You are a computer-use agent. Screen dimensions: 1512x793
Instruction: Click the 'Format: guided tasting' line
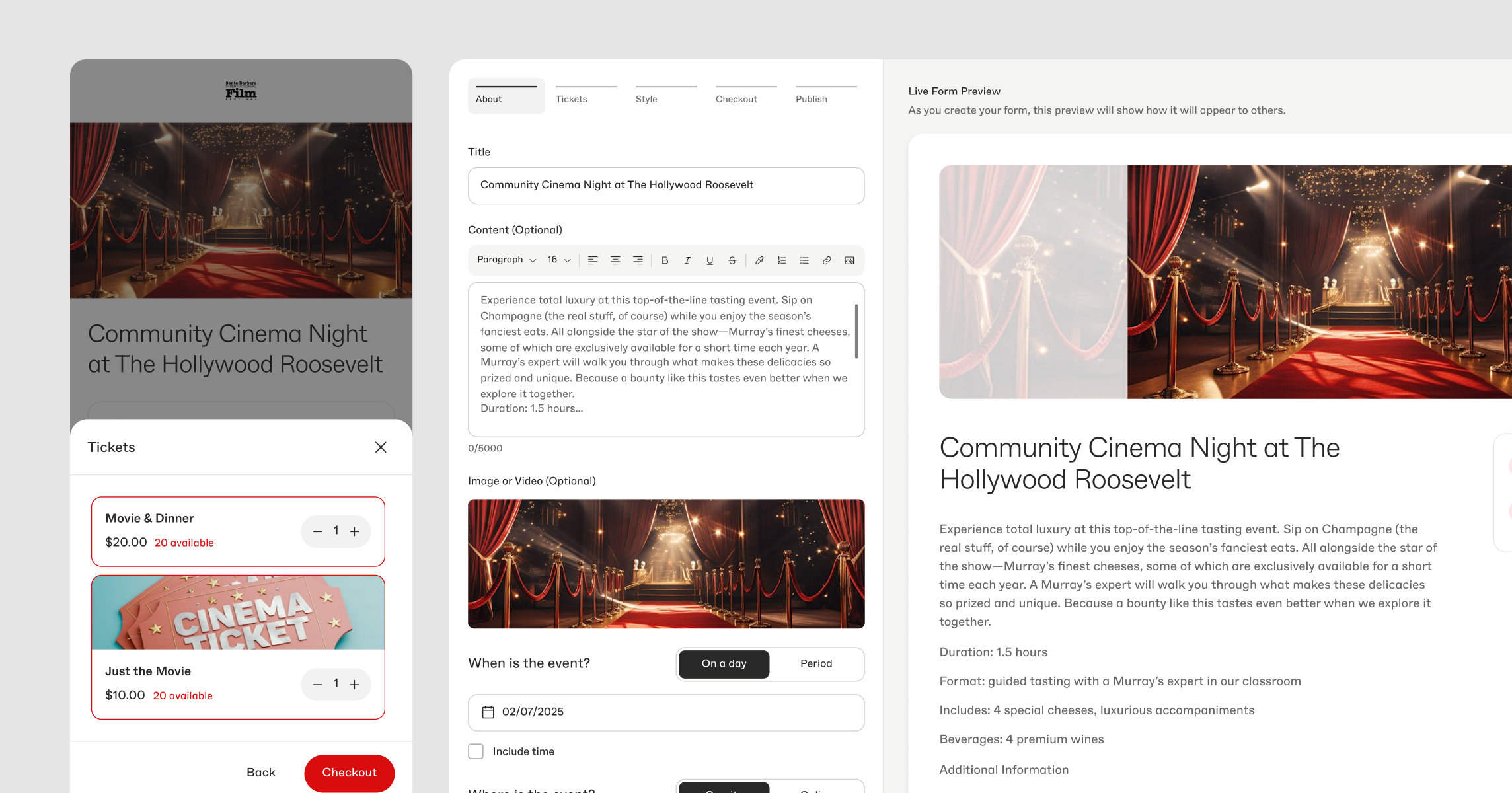click(x=1120, y=681)
